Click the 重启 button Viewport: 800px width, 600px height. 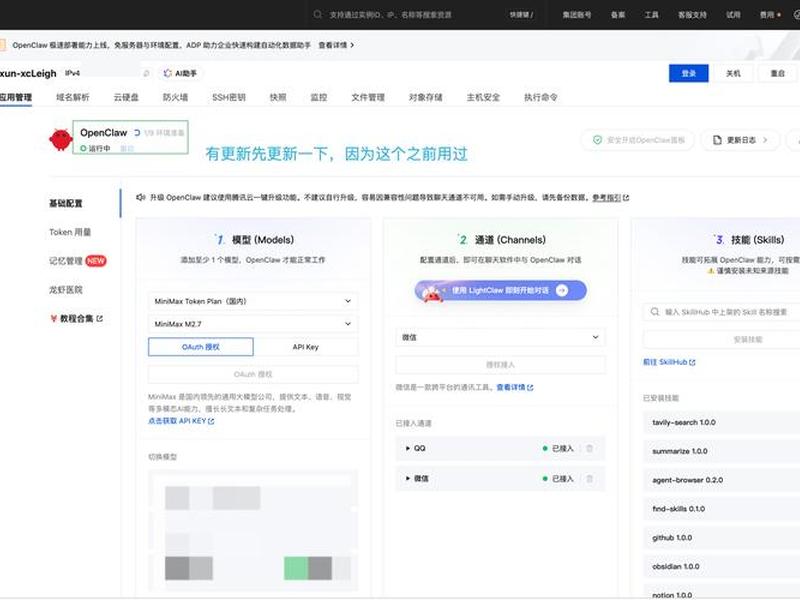point(778,73)
